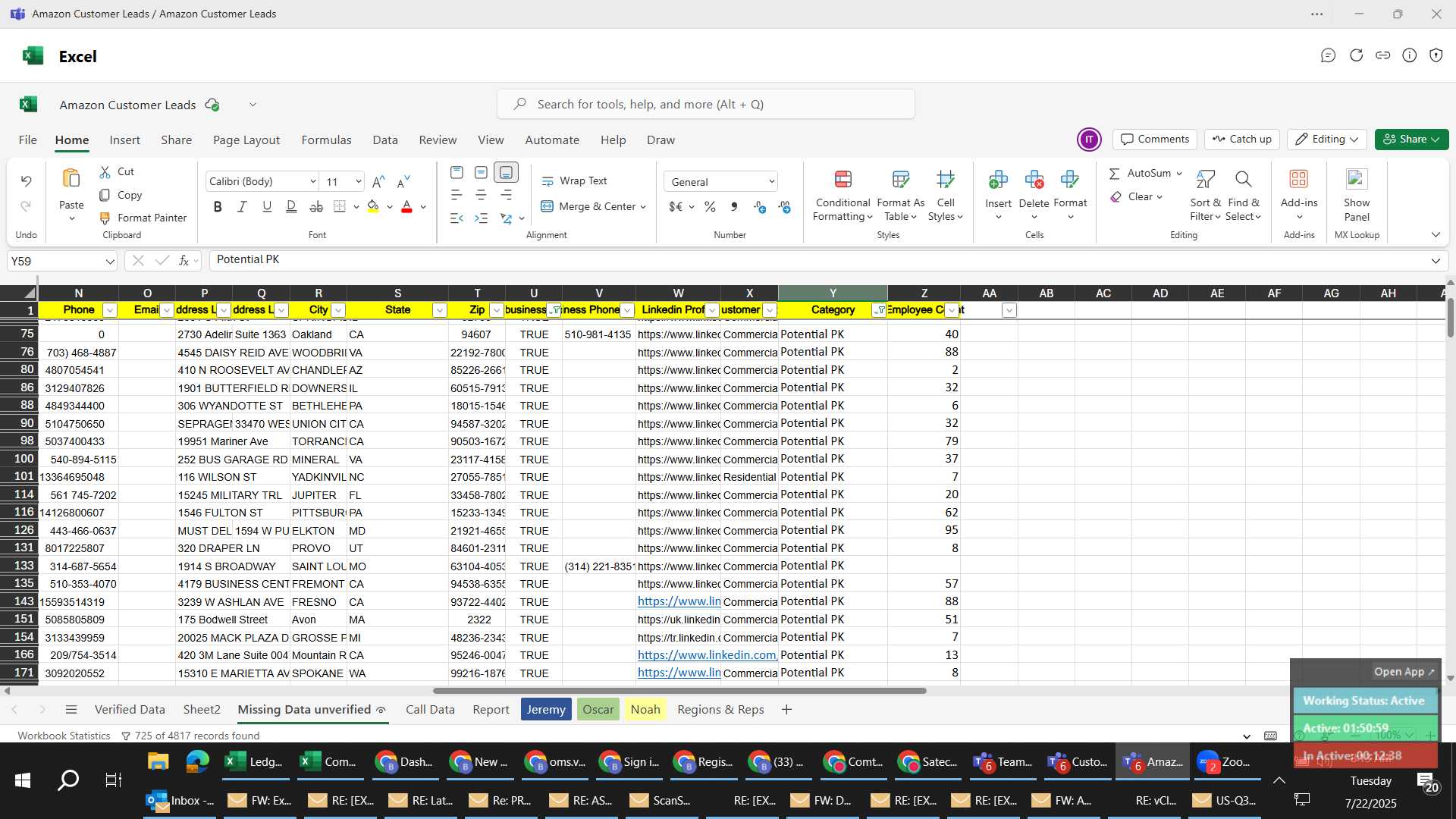Click the Sort & Filter icon
The image size is (1456, 819).
tap(1205, 180)
